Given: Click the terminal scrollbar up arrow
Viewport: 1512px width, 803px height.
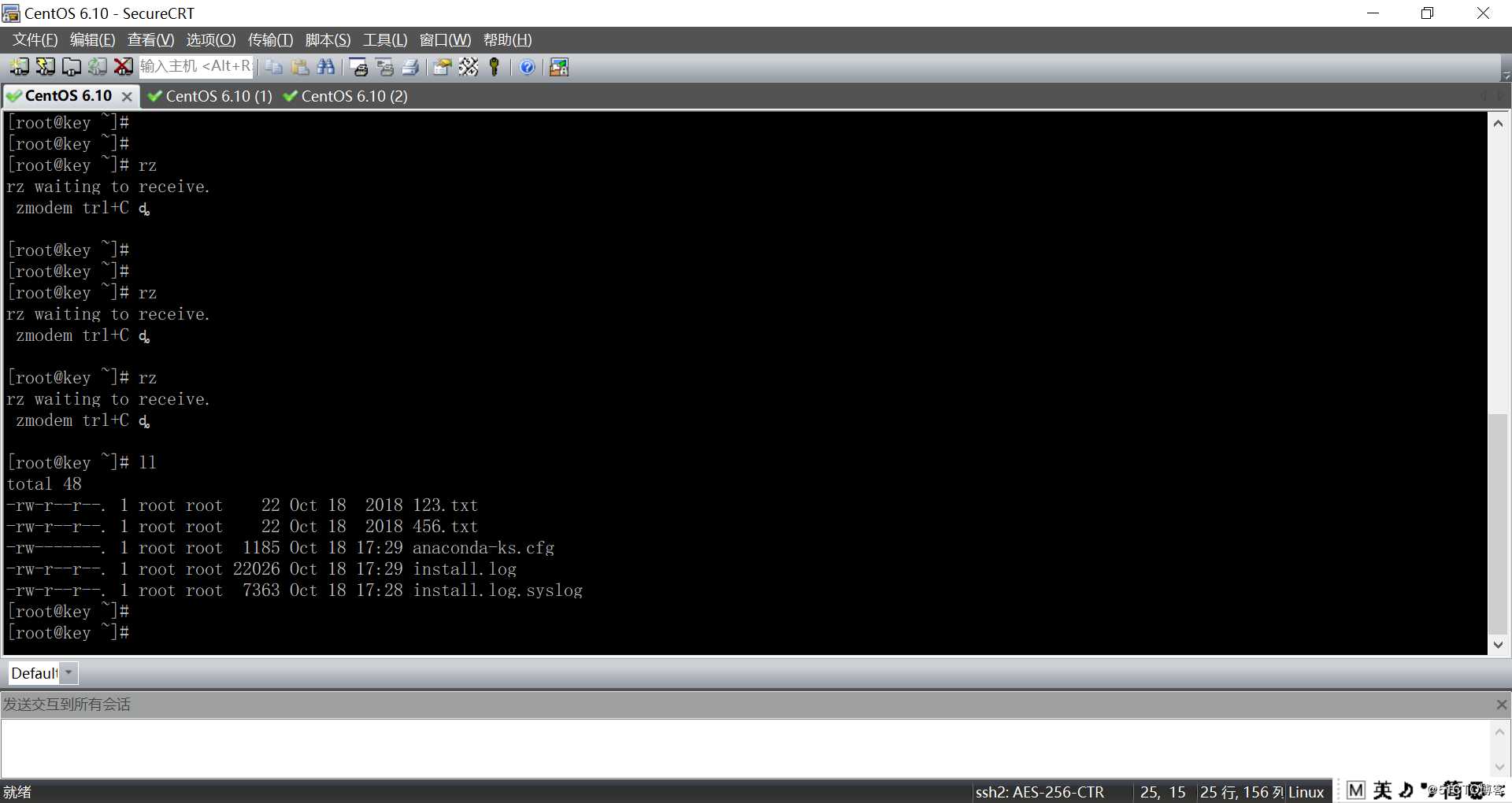Looking at the screenshot, I should click(x=1498, y=123).
